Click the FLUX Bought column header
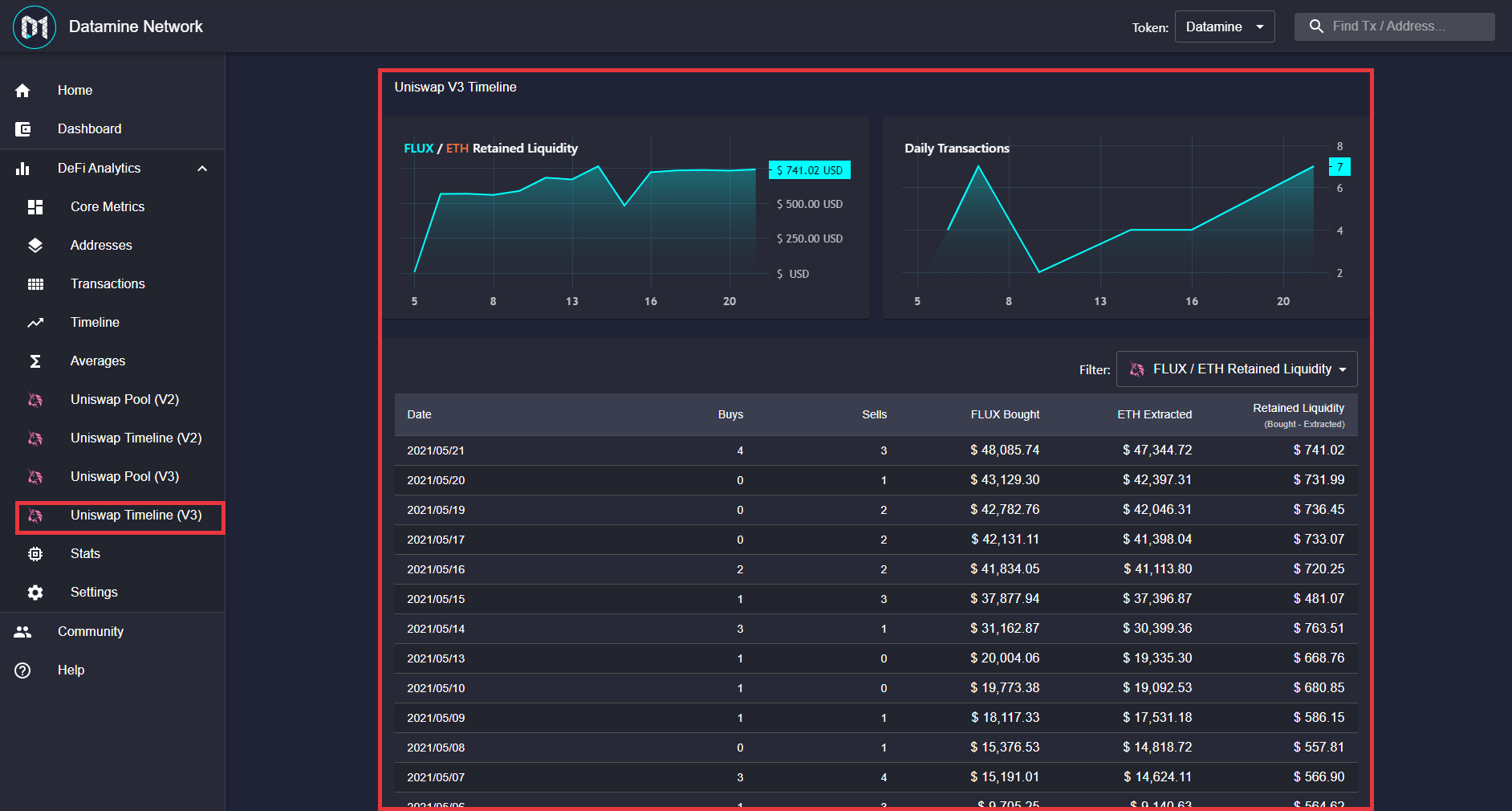 (1005, 415)
